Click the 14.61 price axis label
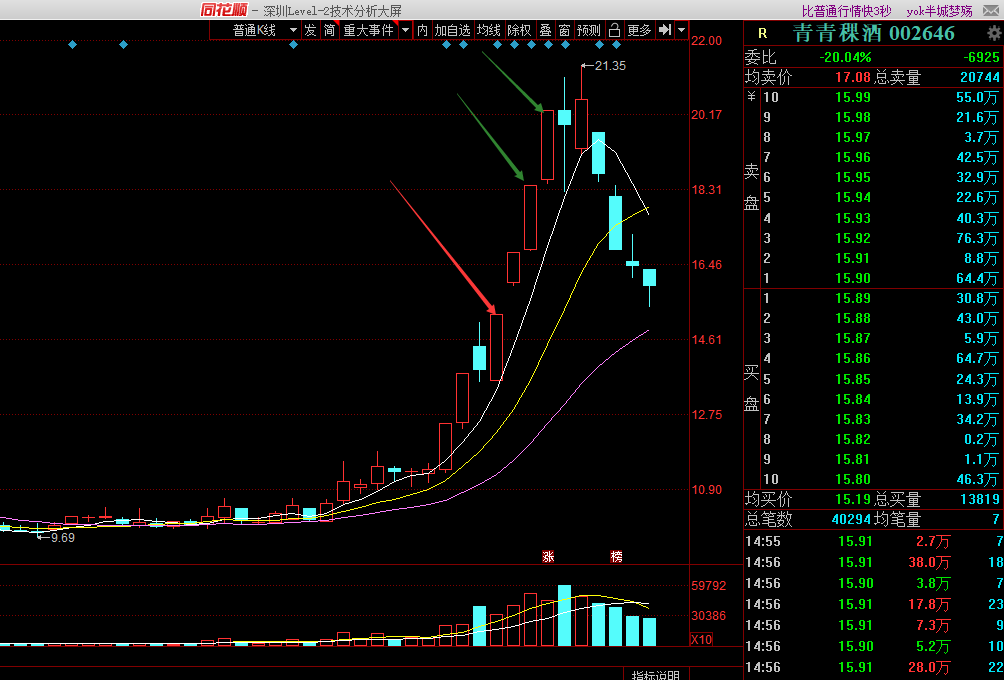Screen dimensions: 1004x680 [x=706, y=339]
